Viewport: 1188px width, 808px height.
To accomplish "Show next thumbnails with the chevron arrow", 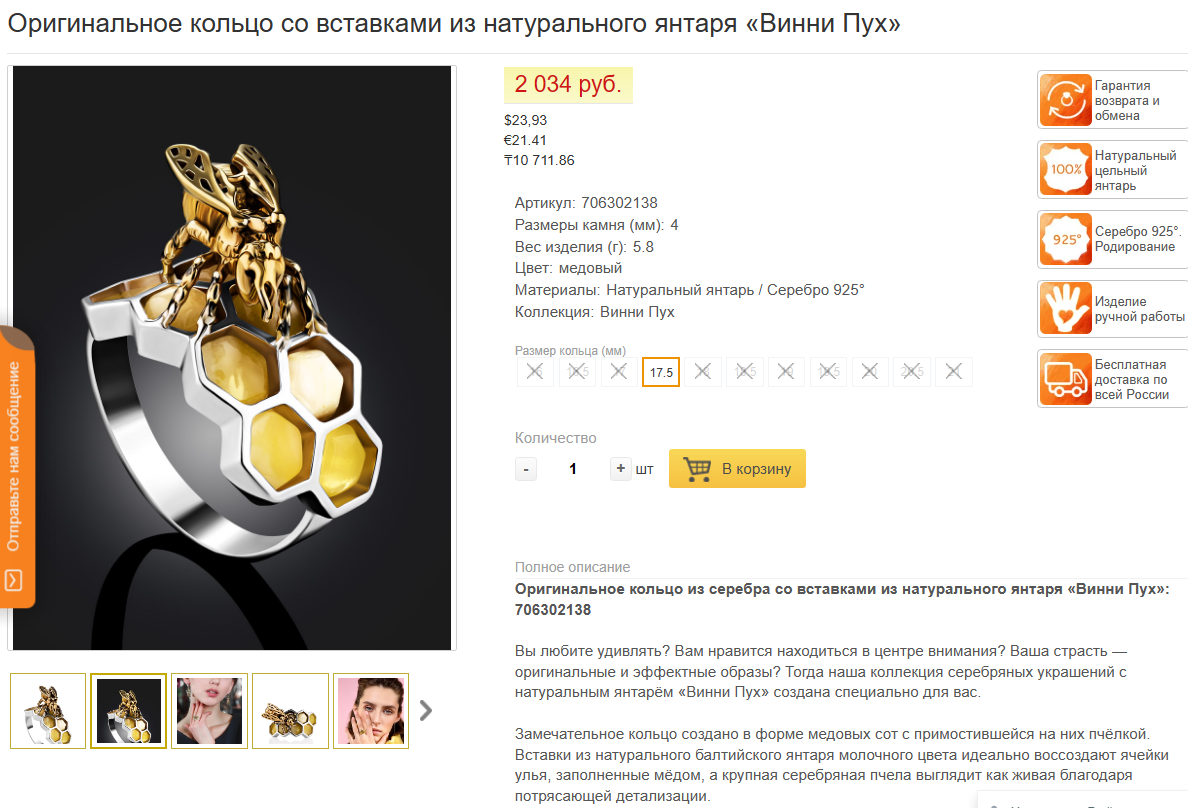I will [x=426, y=710].
